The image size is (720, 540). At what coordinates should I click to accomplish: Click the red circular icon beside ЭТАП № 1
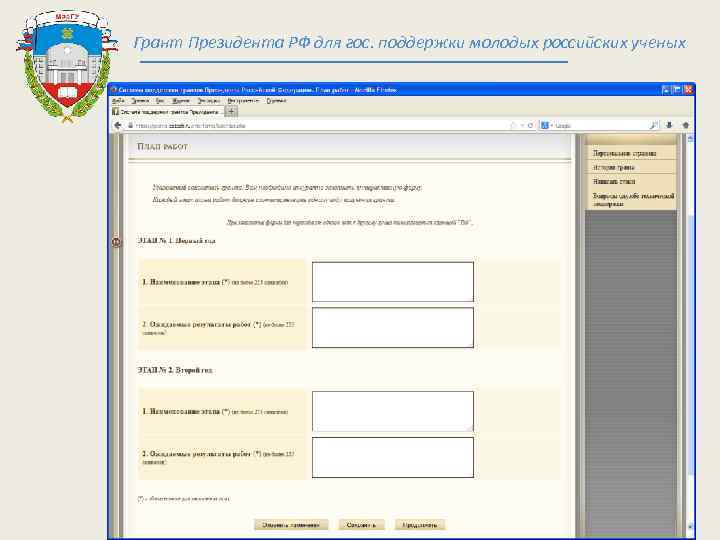117,242
